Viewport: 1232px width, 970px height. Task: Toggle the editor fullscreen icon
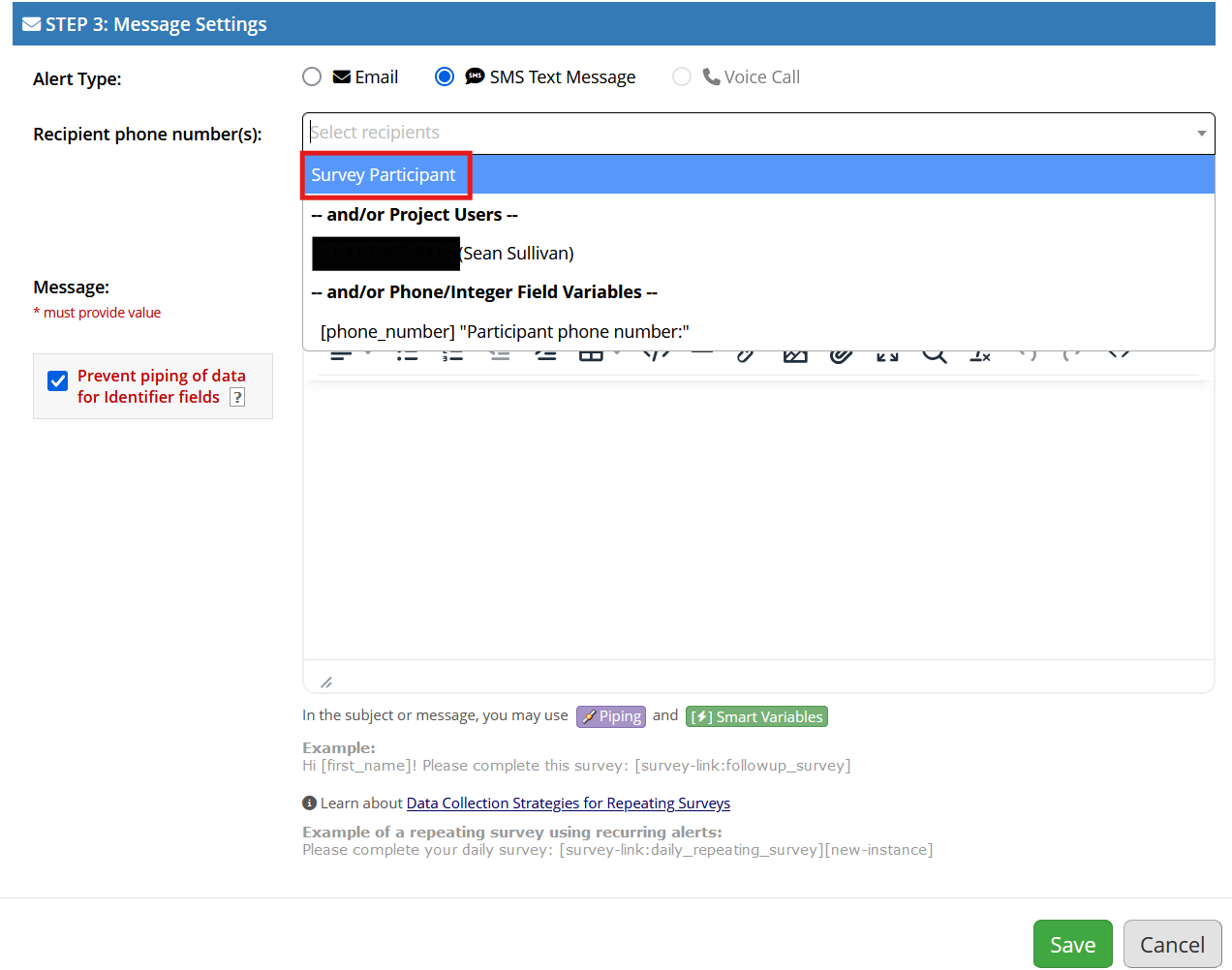coord(887,355)
